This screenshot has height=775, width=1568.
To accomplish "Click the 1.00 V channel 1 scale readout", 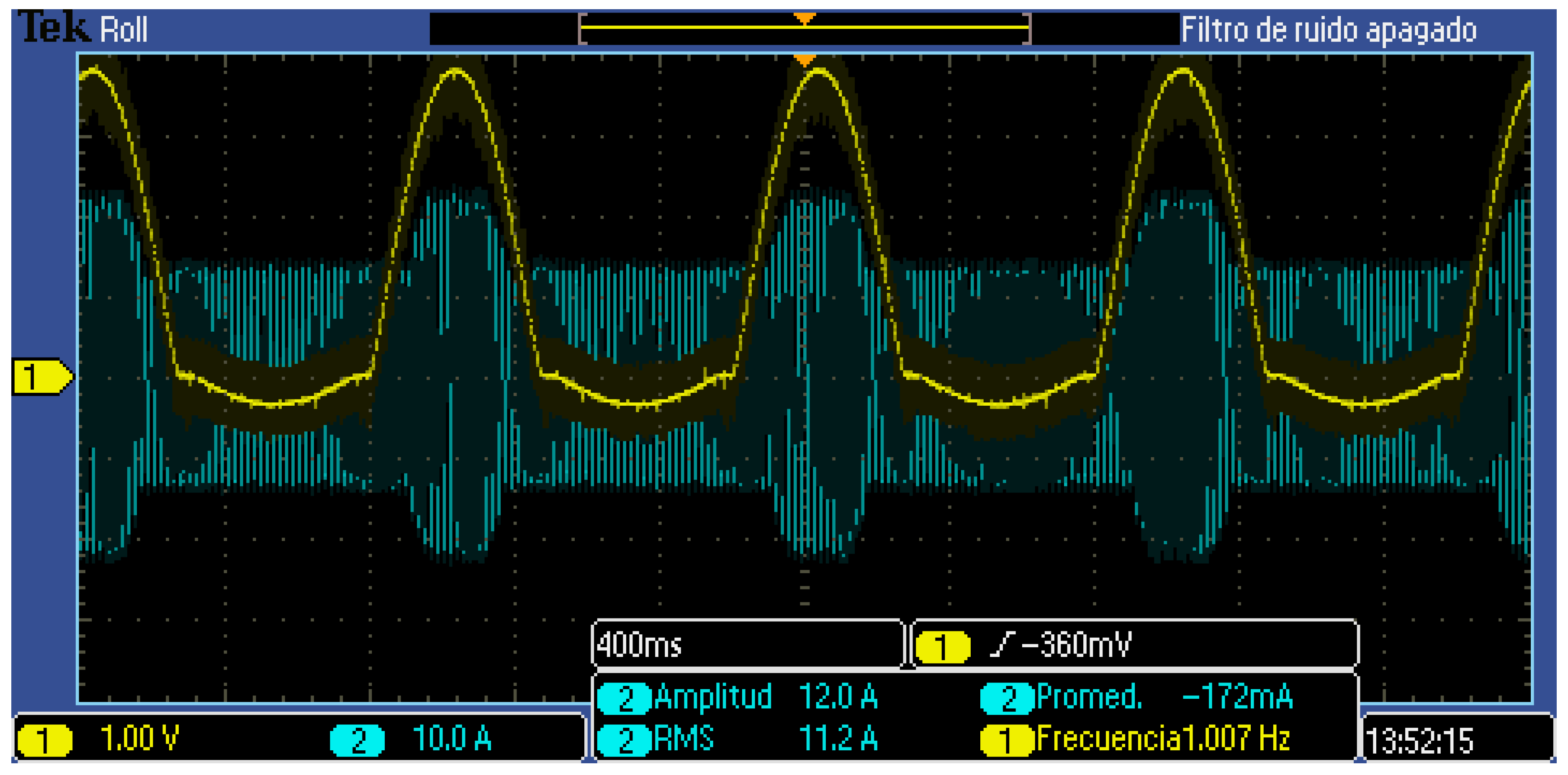I will (139, 739).
